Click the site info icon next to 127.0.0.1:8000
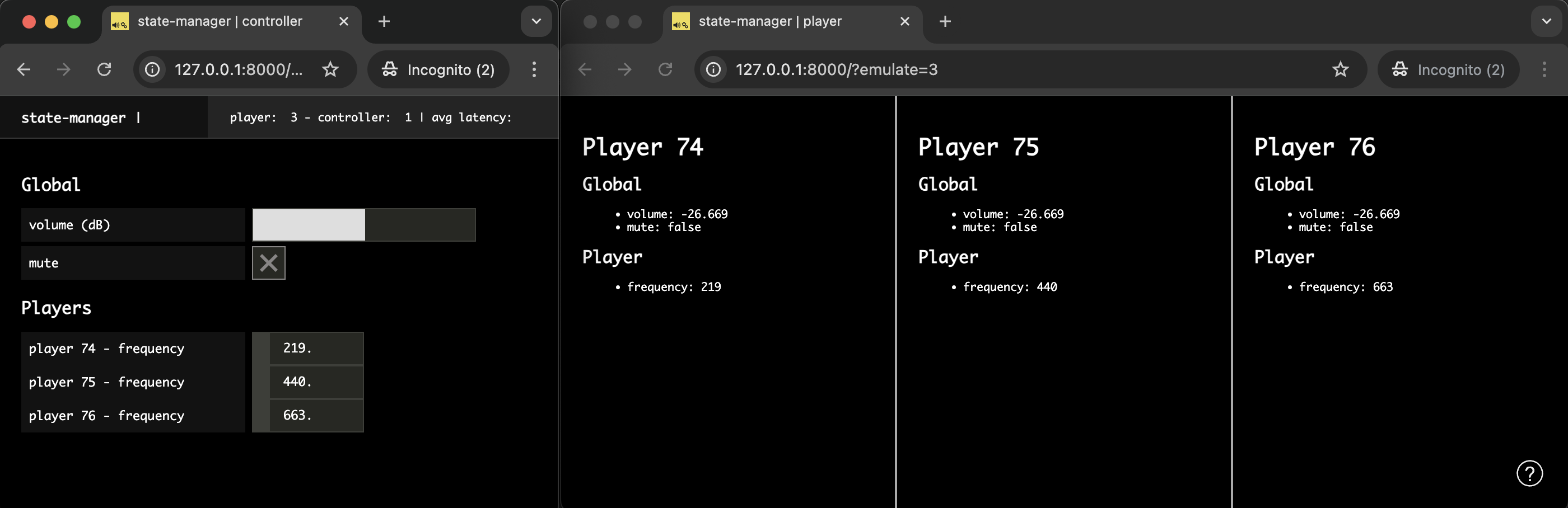Image resolution: width=1568 pixels, height=508 pixels. [151, 69]
